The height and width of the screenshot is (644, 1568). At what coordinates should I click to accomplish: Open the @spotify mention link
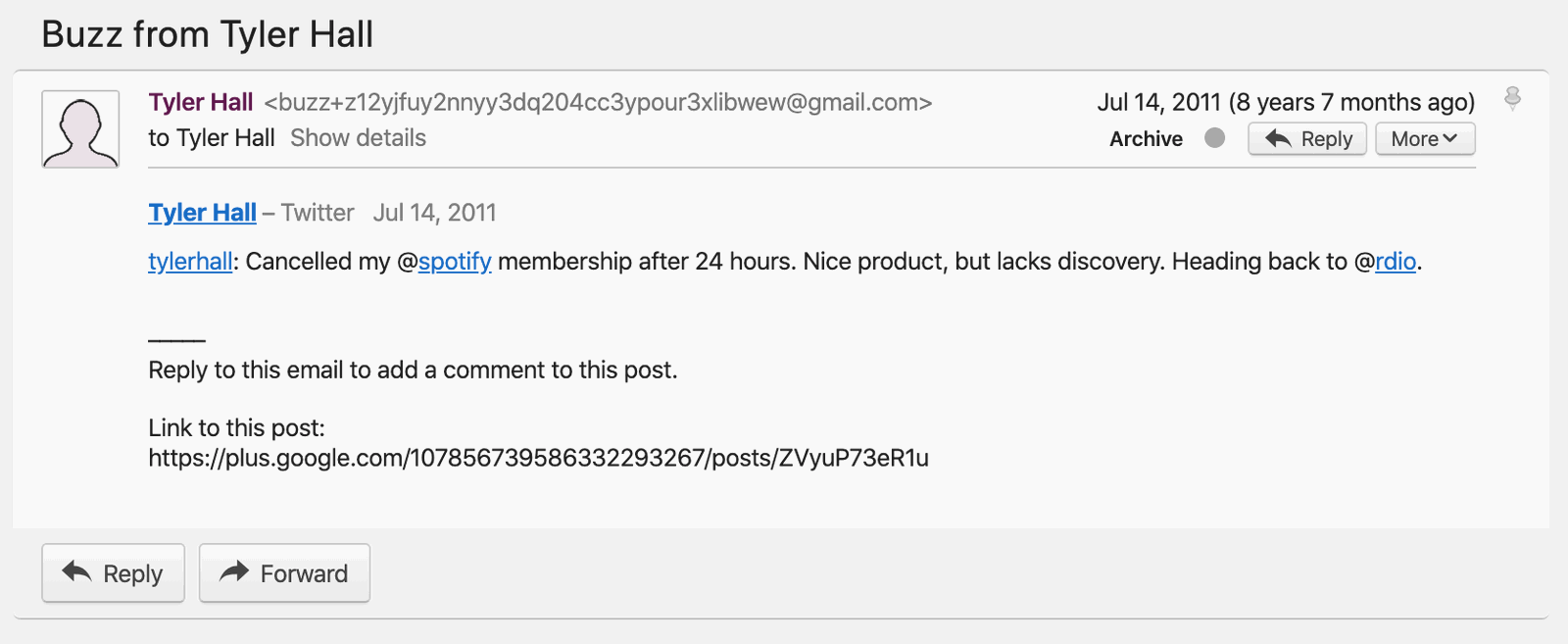coord(454,262)
